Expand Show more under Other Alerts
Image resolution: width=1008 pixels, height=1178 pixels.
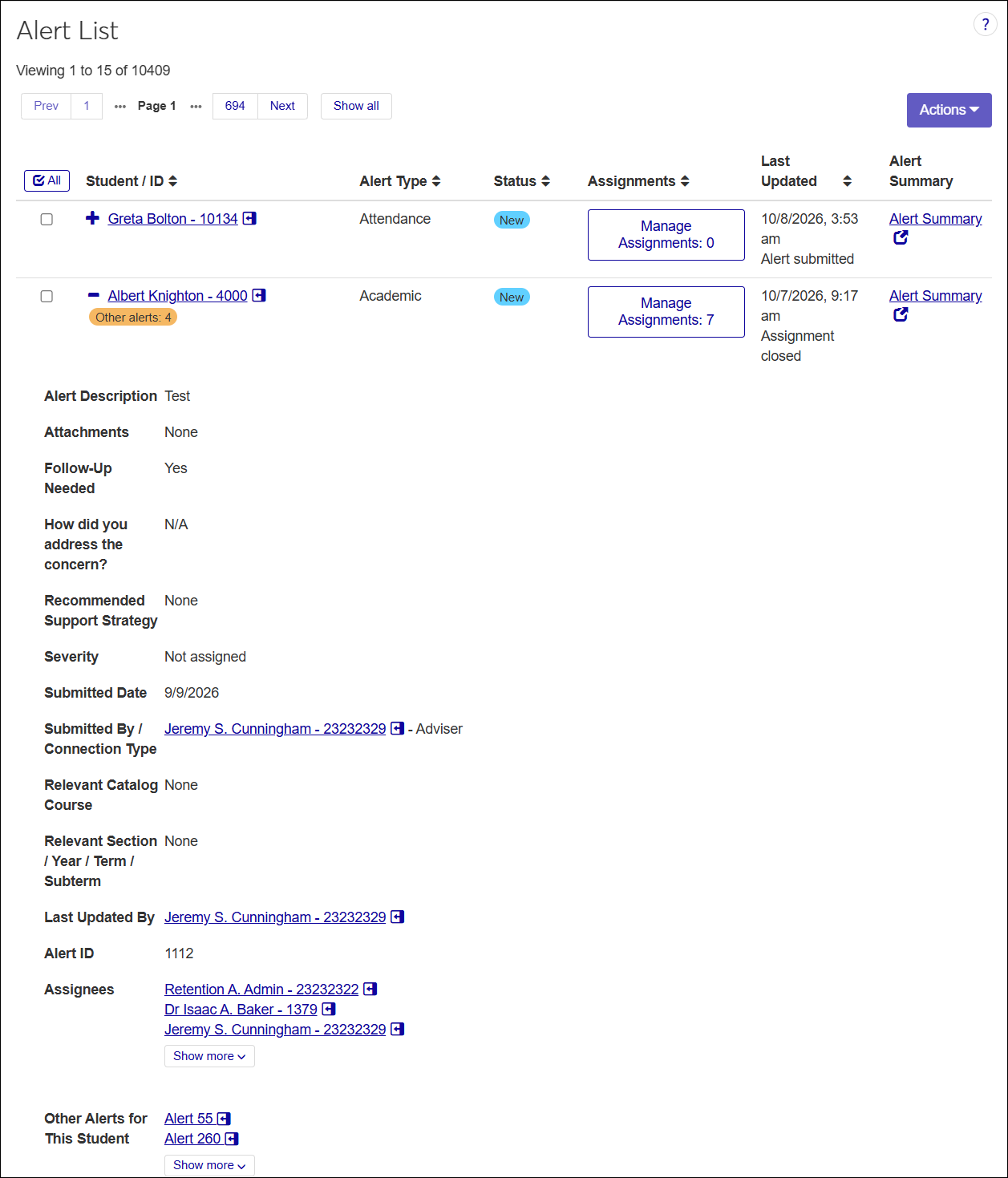pos(209,1165)
